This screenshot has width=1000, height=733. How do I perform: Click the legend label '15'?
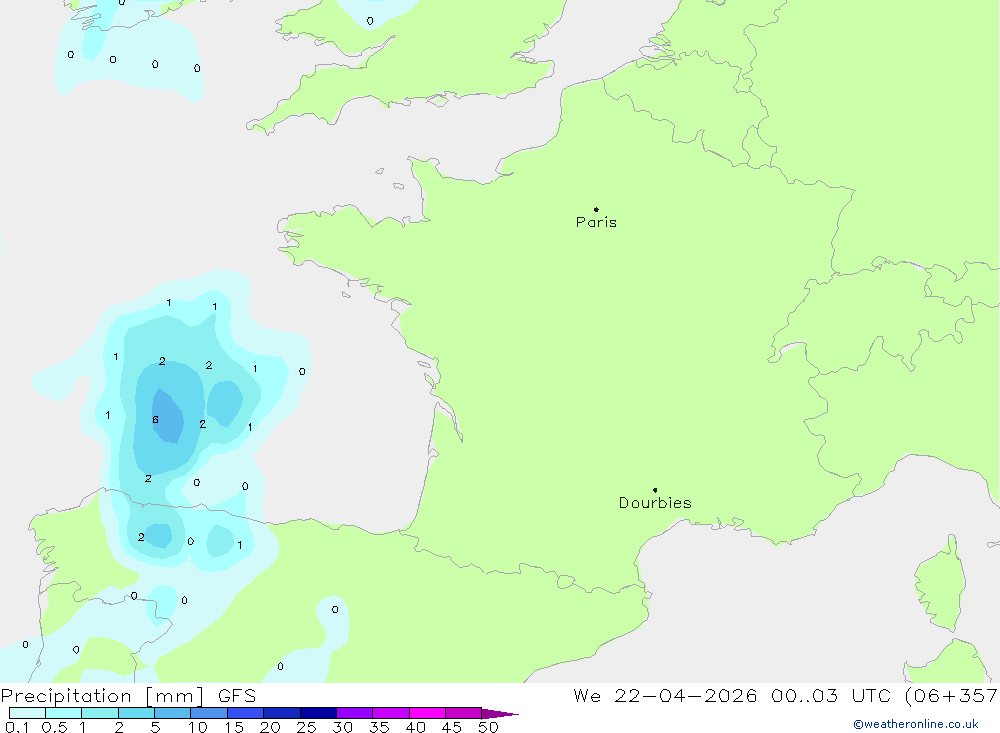click(x=234, y=727)
